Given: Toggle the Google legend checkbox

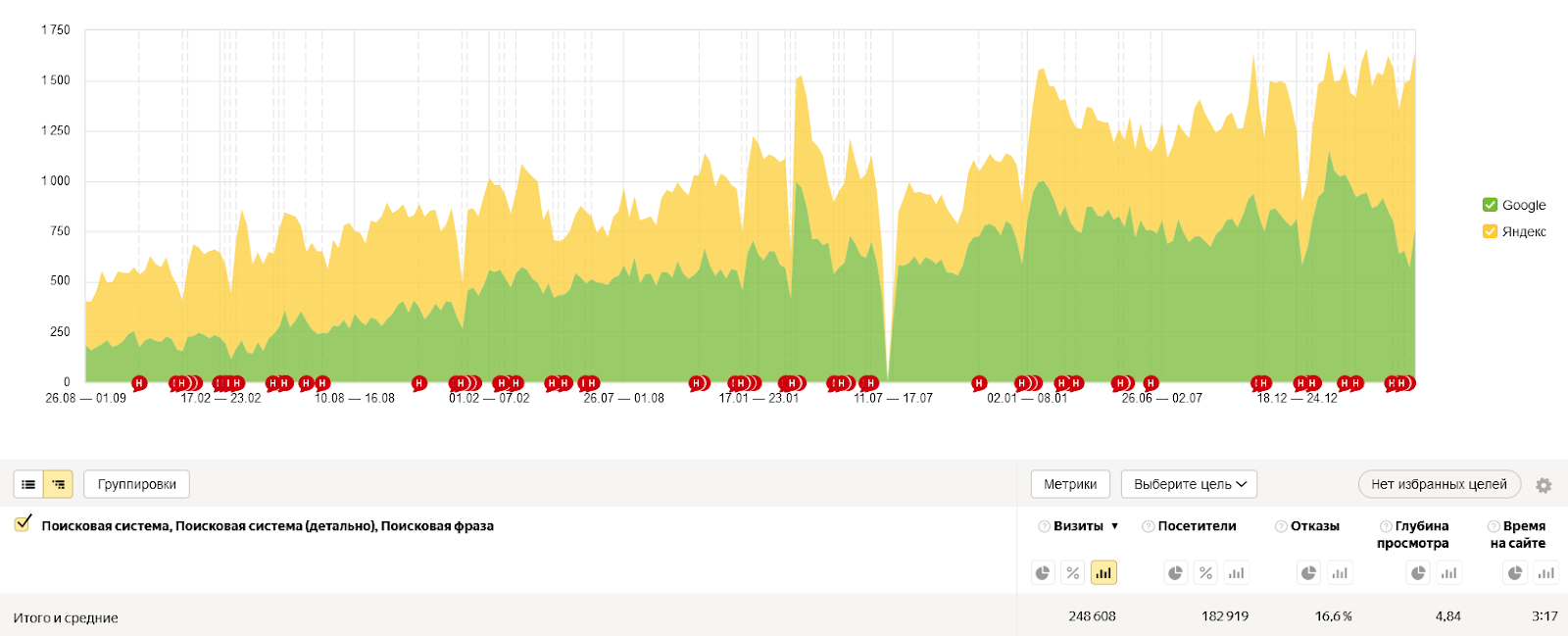Looking at the screenshot, I should (x=1490, y=205).
